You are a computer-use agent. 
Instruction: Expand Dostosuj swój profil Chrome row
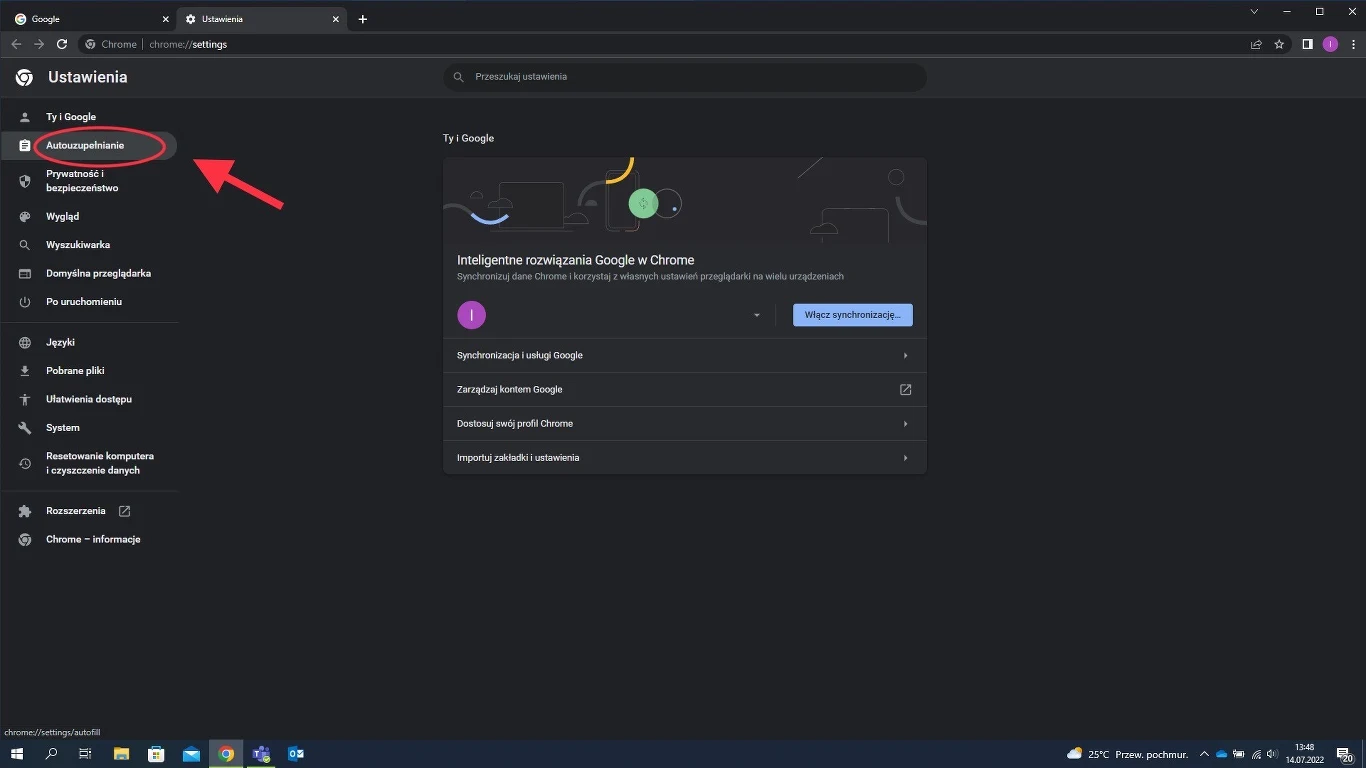[x=684, y=423]
